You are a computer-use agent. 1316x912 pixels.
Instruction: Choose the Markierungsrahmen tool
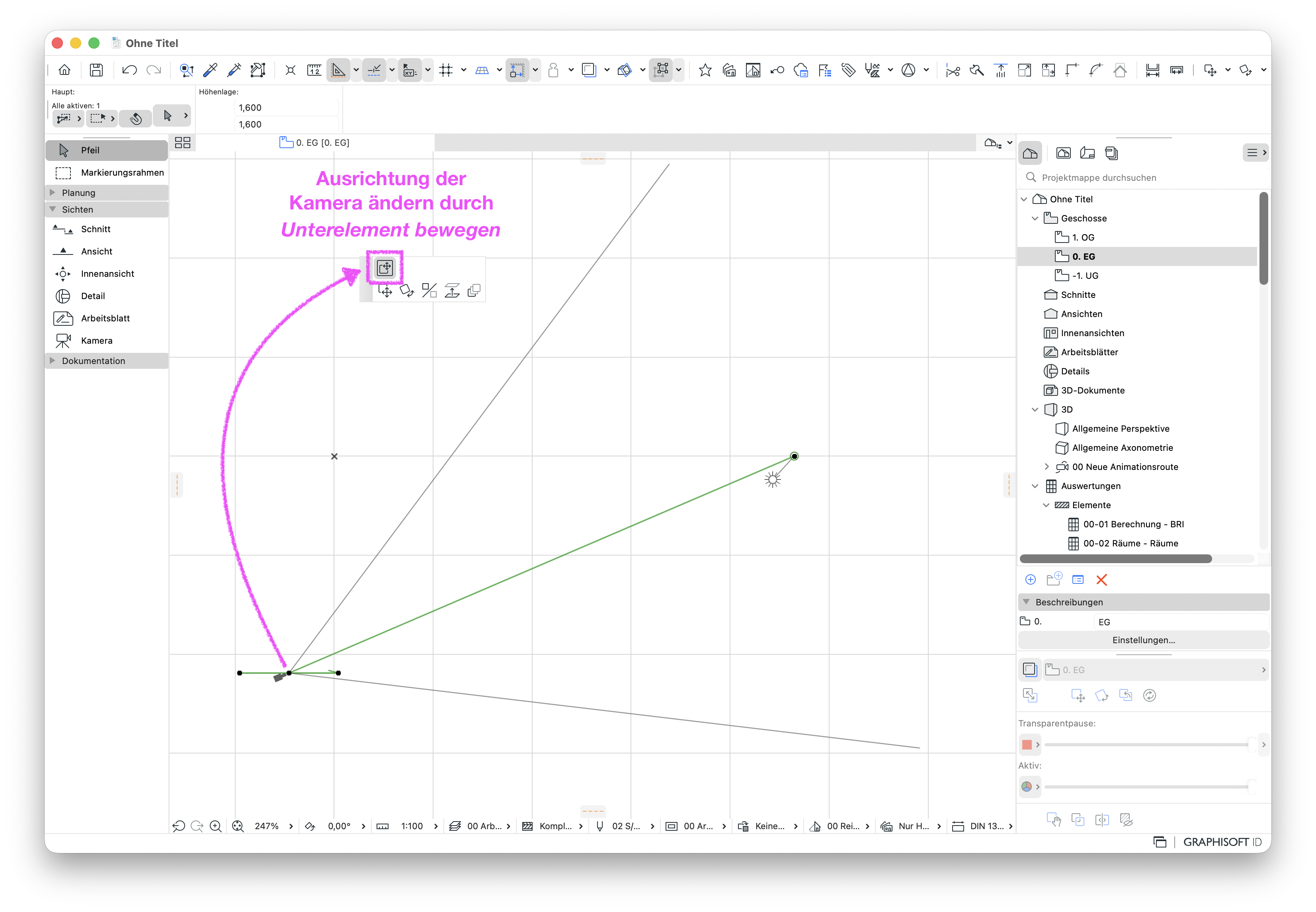pos(107,172)
